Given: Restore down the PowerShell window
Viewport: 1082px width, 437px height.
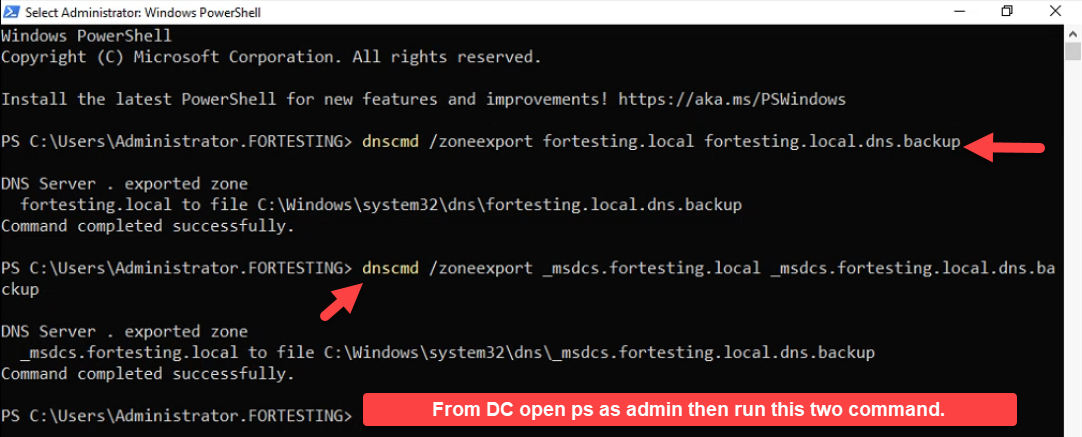Looking at the screenshot, I should click(x=1007, y=12).
